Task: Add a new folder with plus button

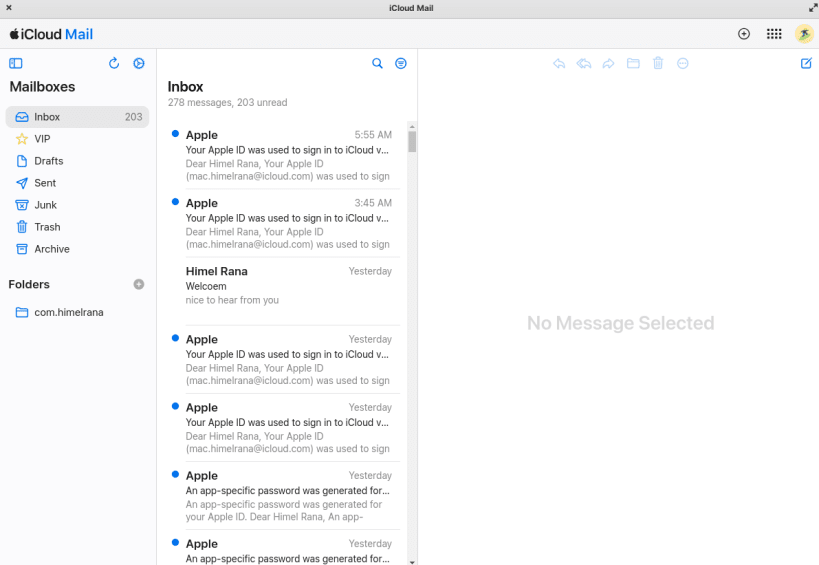Action: pos(138,284)
